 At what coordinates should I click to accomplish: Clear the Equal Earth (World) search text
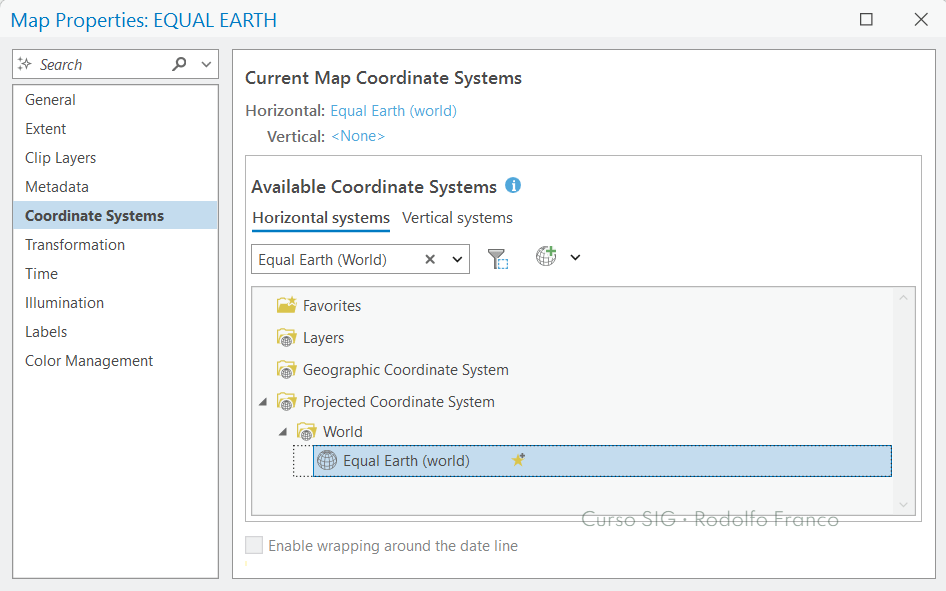click(x=430, y=259)
